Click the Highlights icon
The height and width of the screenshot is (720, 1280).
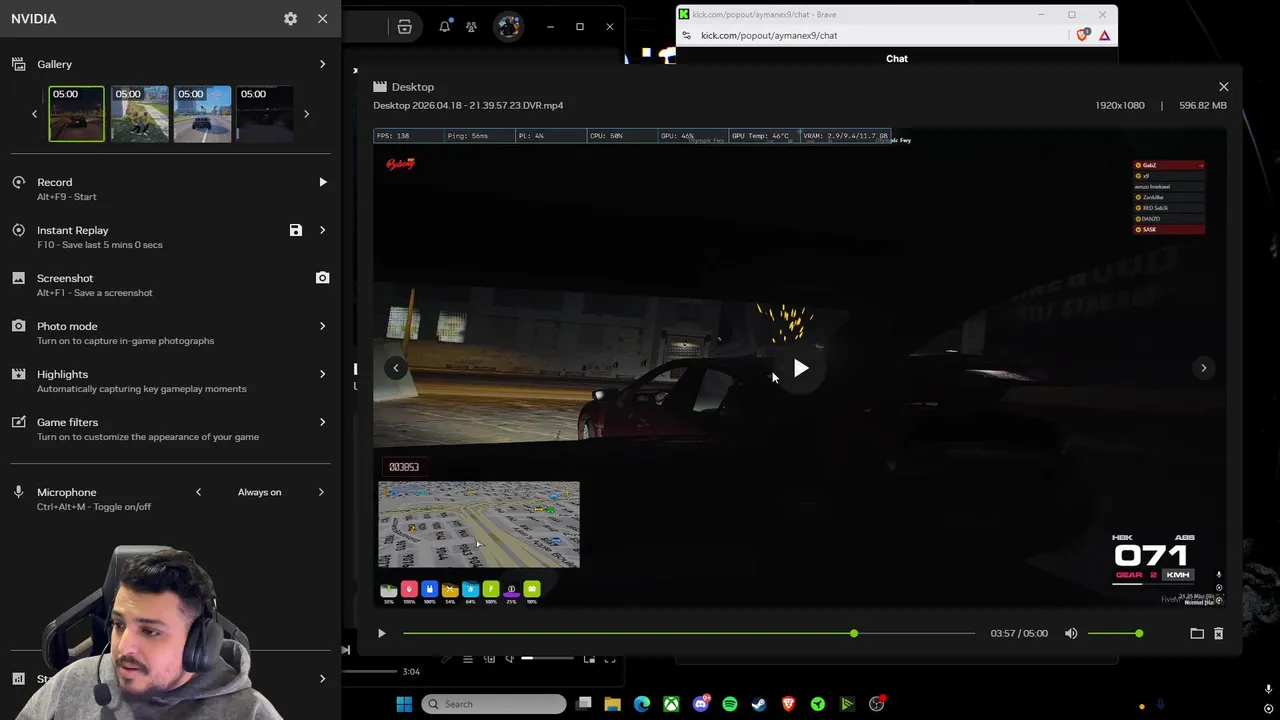(x=18, y=374)
